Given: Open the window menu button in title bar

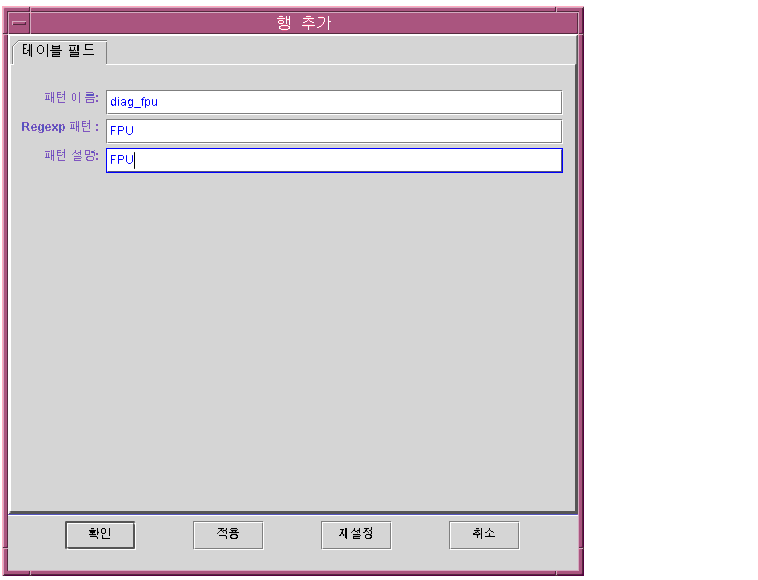Looking at the screenshot, I should [19, 23].
